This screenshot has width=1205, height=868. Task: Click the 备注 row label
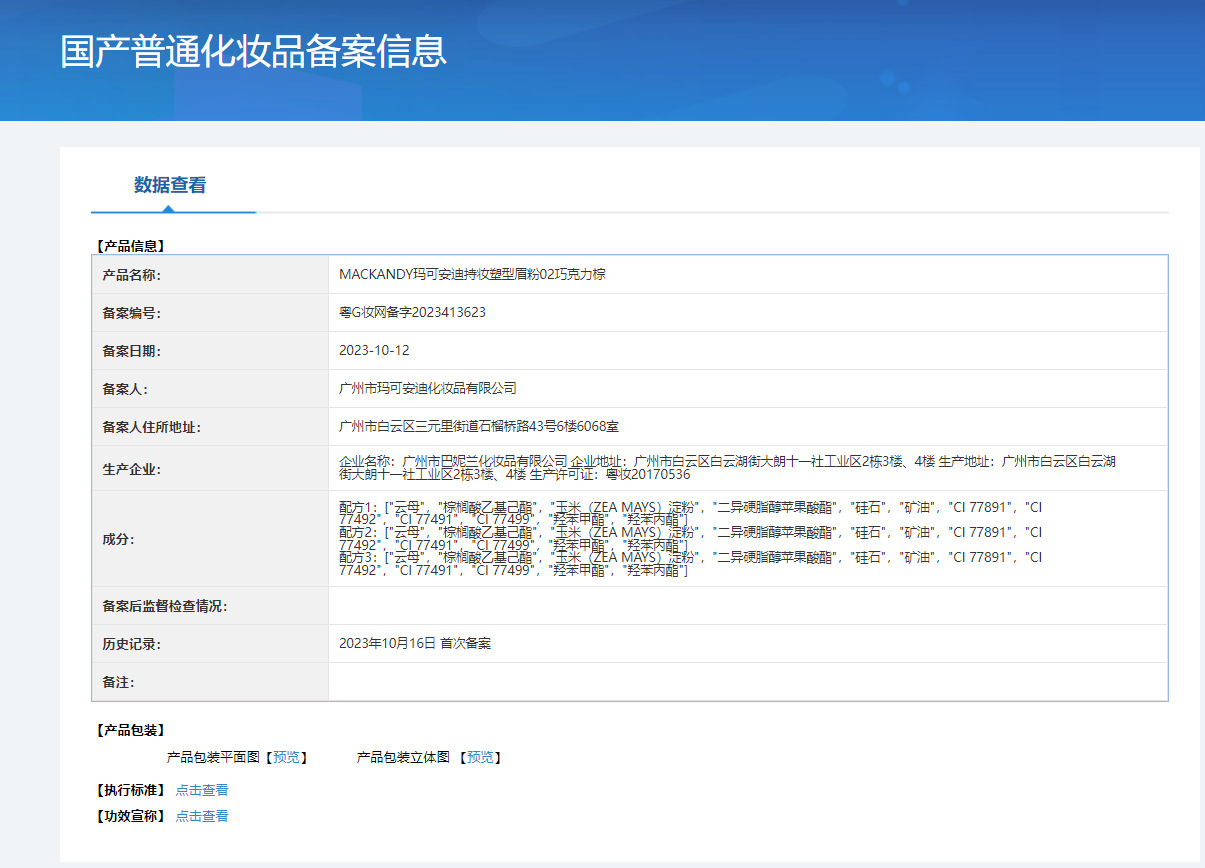pos(118,682)
